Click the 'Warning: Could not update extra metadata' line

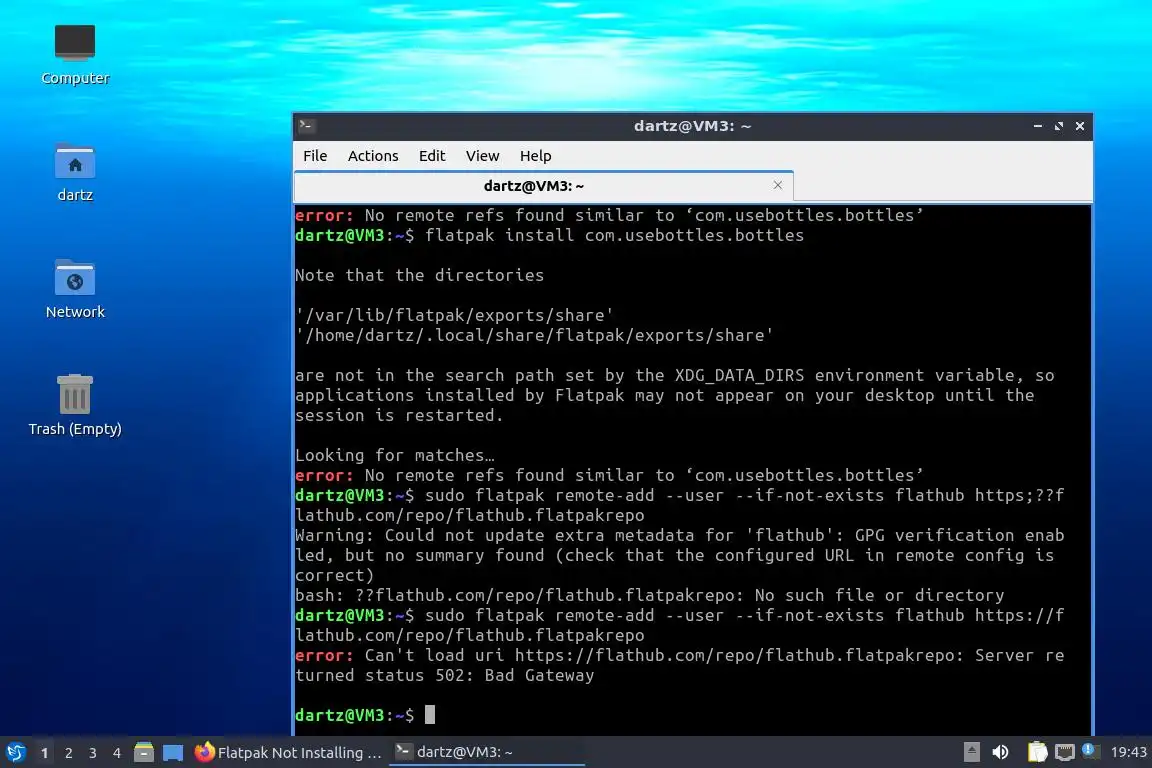[x=680, y=535]
